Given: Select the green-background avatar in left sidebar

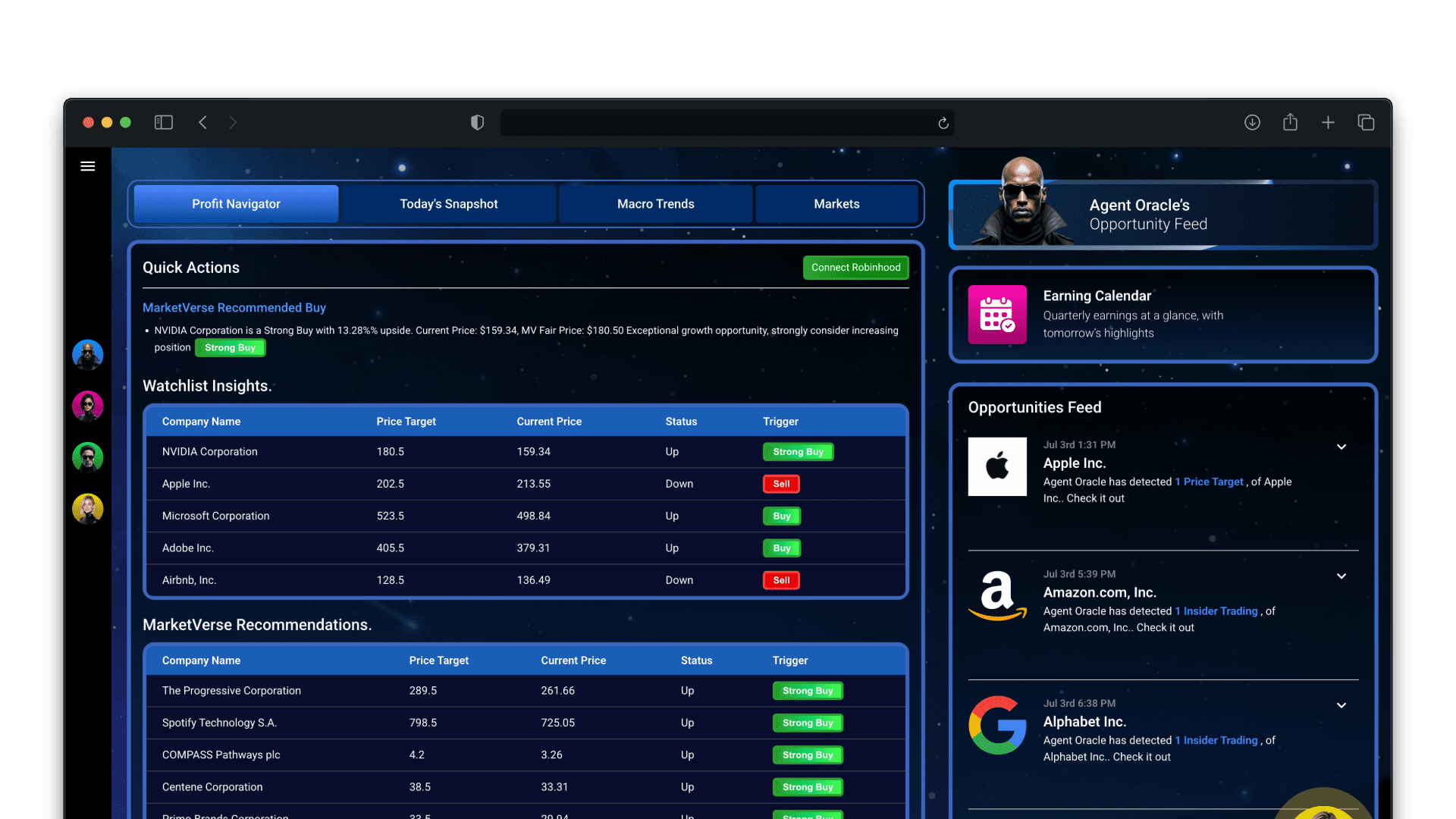Looking at the screenshot, I should tap(88, 457).
